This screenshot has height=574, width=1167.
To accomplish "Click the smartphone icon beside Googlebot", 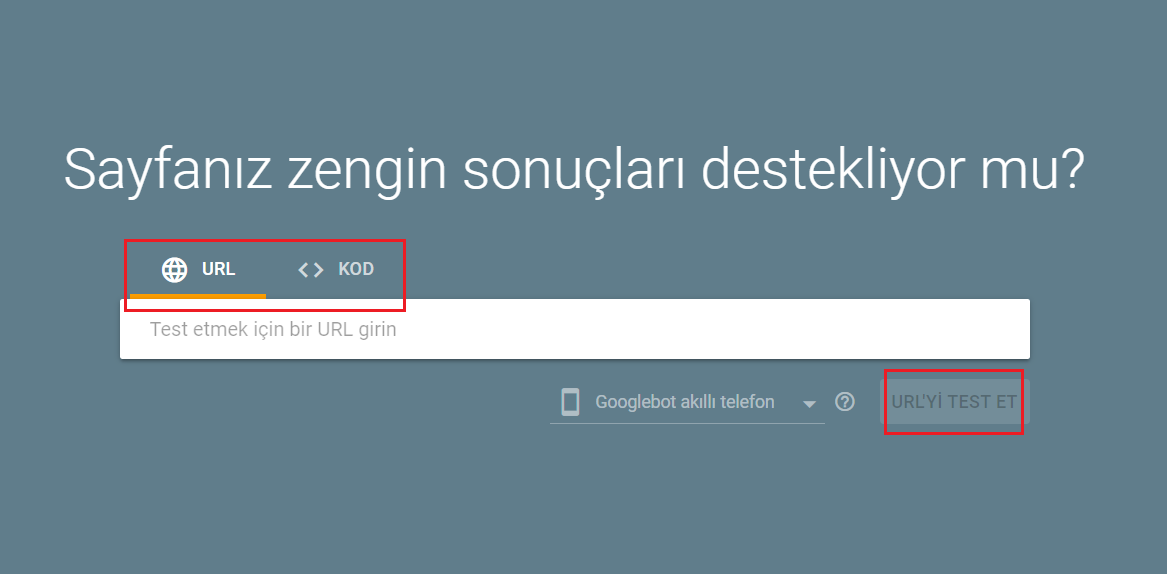I will coord(570,402).
